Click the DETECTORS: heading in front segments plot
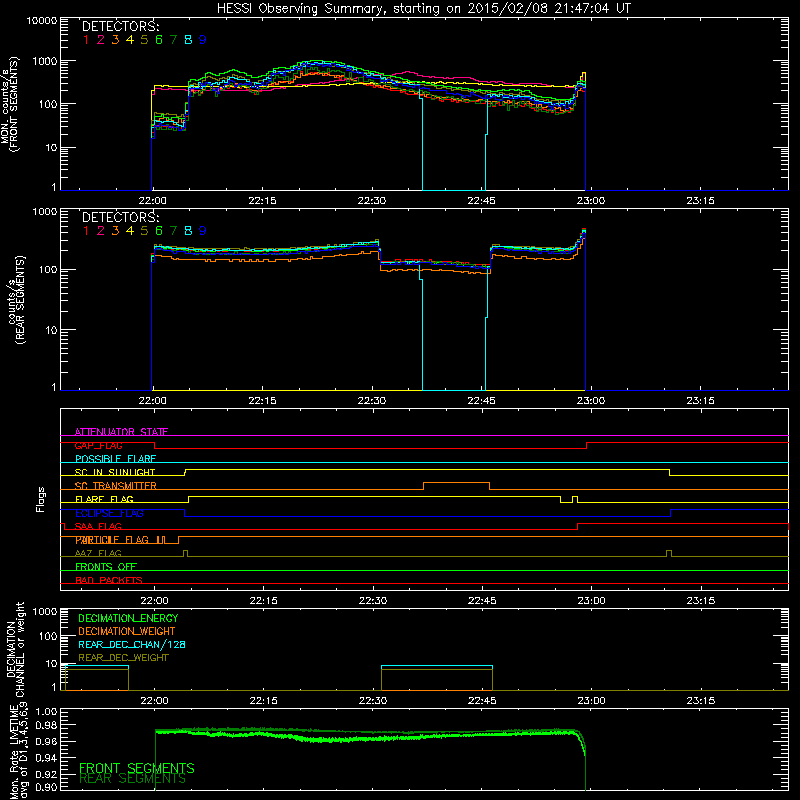 tap(121, 26)
